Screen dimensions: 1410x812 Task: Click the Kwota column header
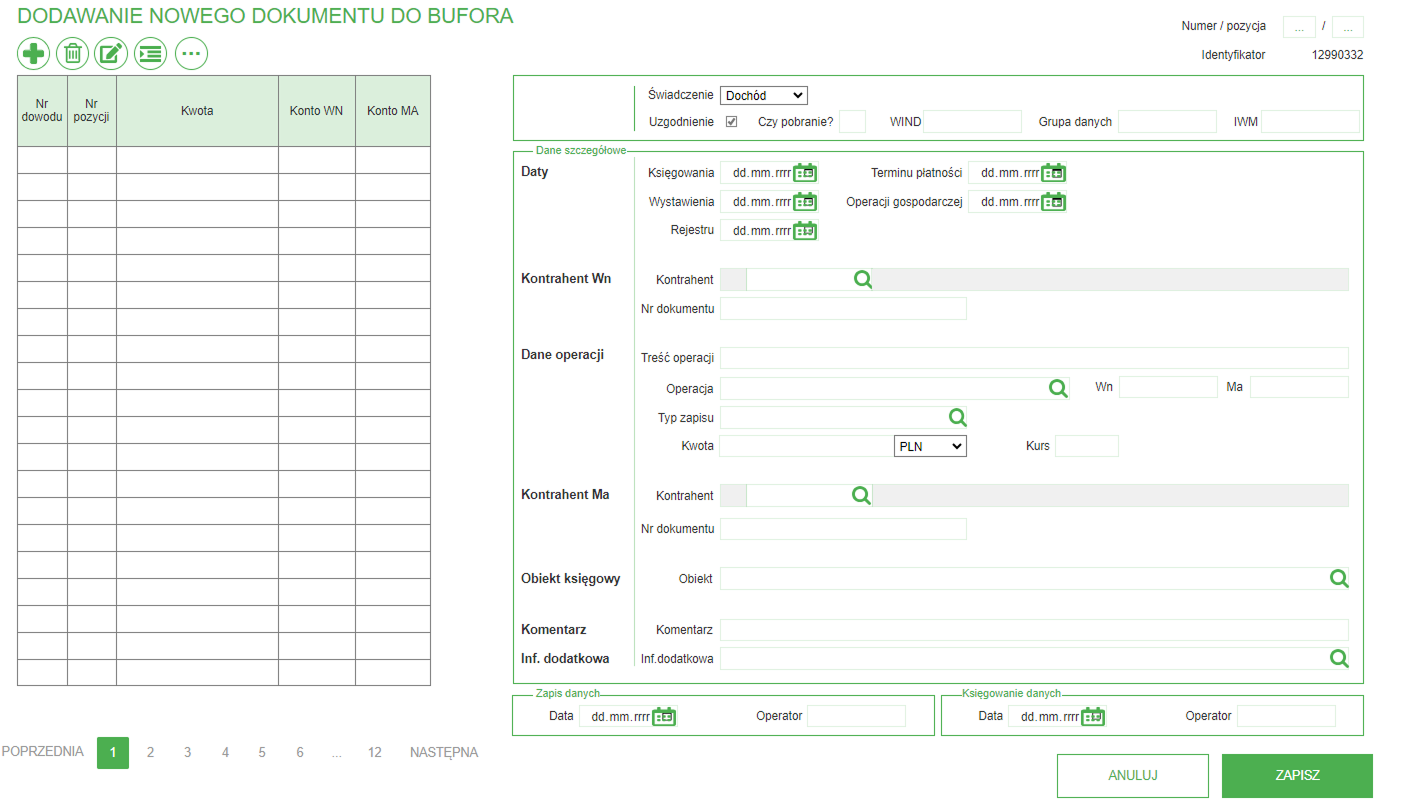click(x=197, y=111)
